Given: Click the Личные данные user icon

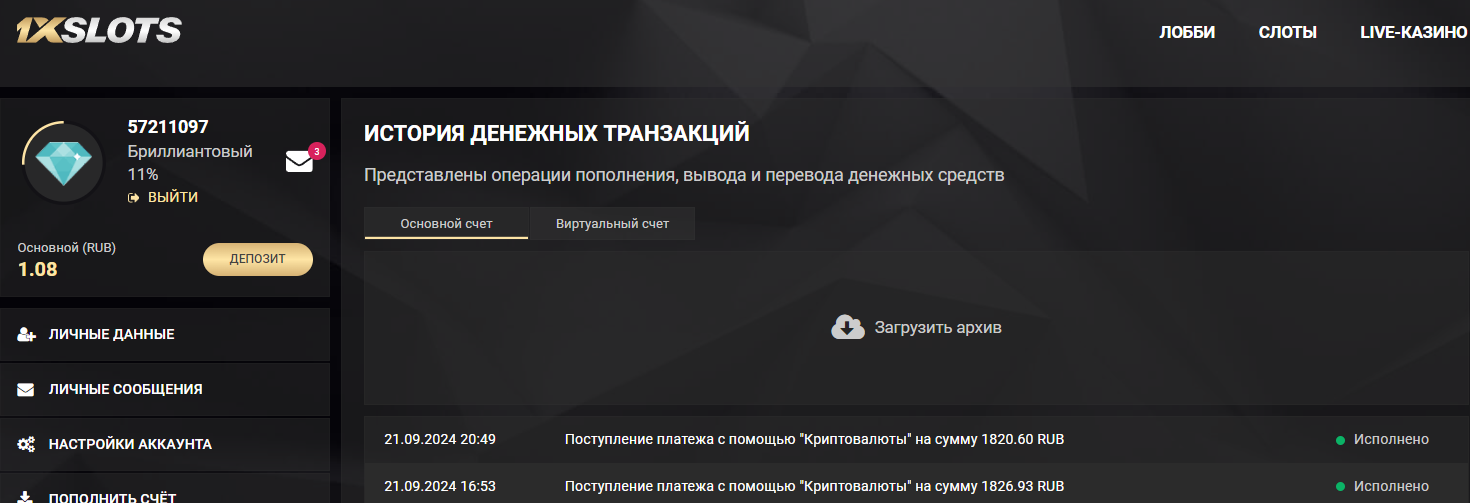Looking at the screenshot, I should 27,334.
